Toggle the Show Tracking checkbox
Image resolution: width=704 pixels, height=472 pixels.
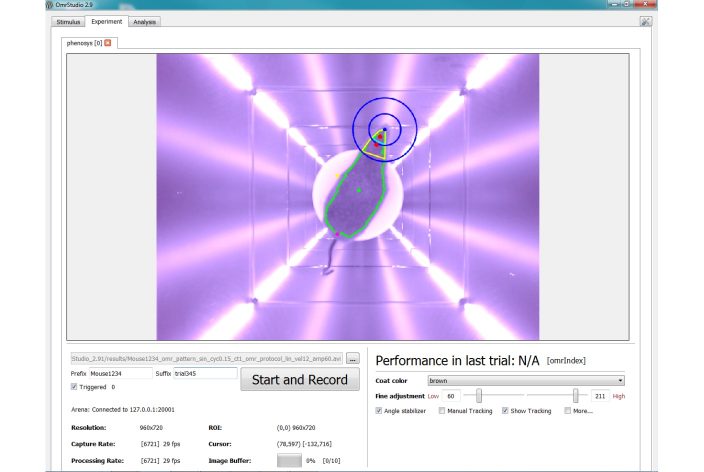[505, 410]
